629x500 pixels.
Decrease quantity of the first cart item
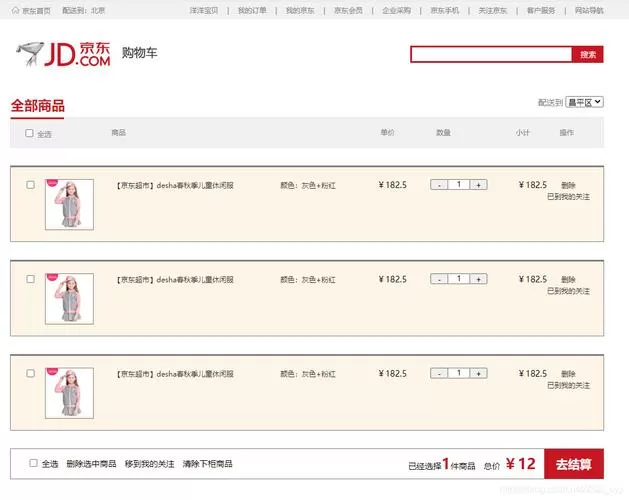point(439,185)
